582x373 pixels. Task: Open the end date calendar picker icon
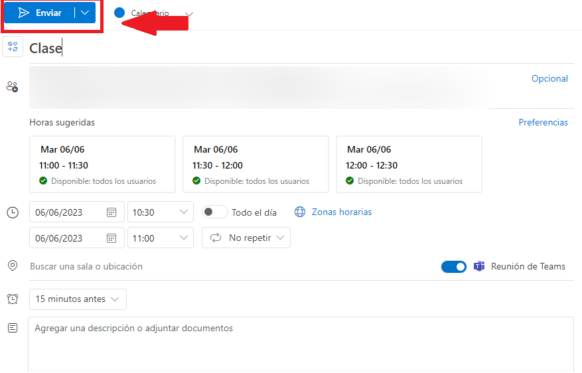[111, 238]
